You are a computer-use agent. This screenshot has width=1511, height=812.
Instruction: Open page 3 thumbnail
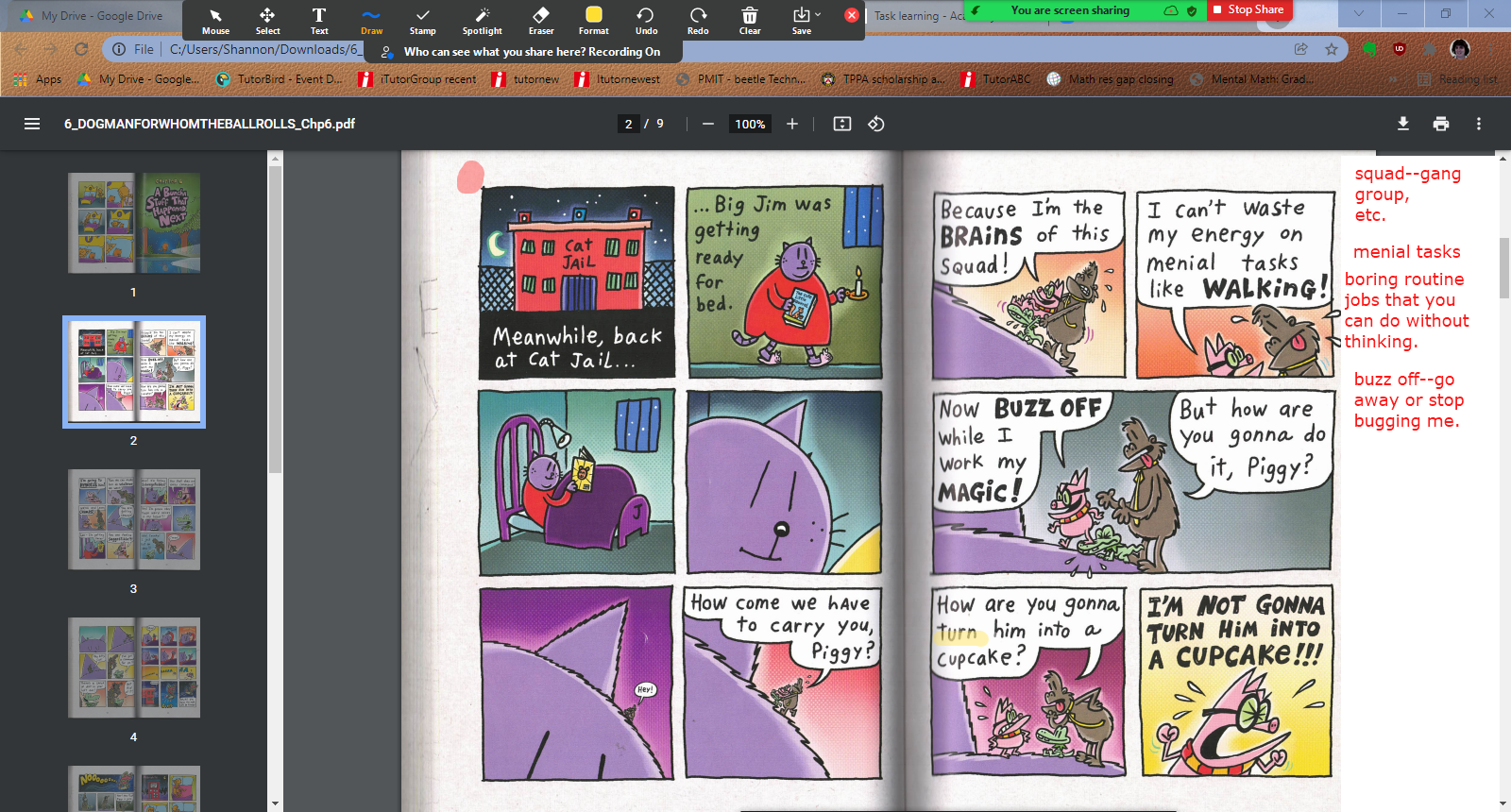134,519
